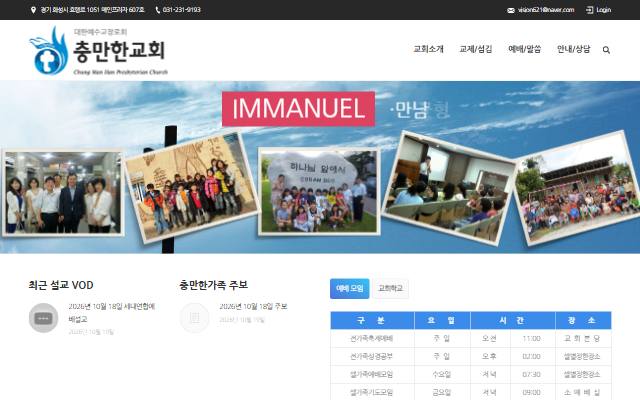Screen dimensions: 640x400
Task: Click the 구분 table column header
Action: tap(372, 320)
